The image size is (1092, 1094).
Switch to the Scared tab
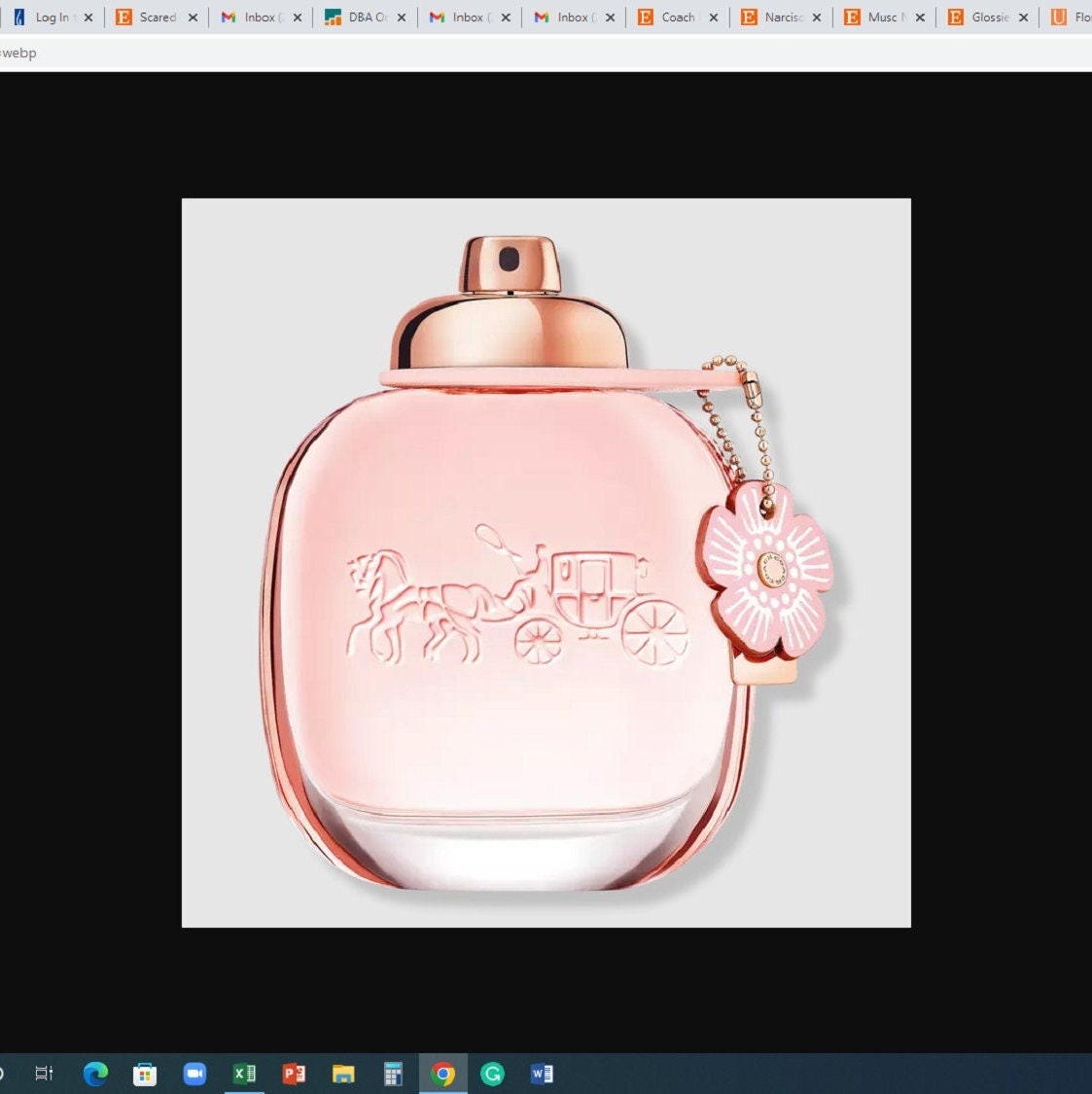click(157, 18)
